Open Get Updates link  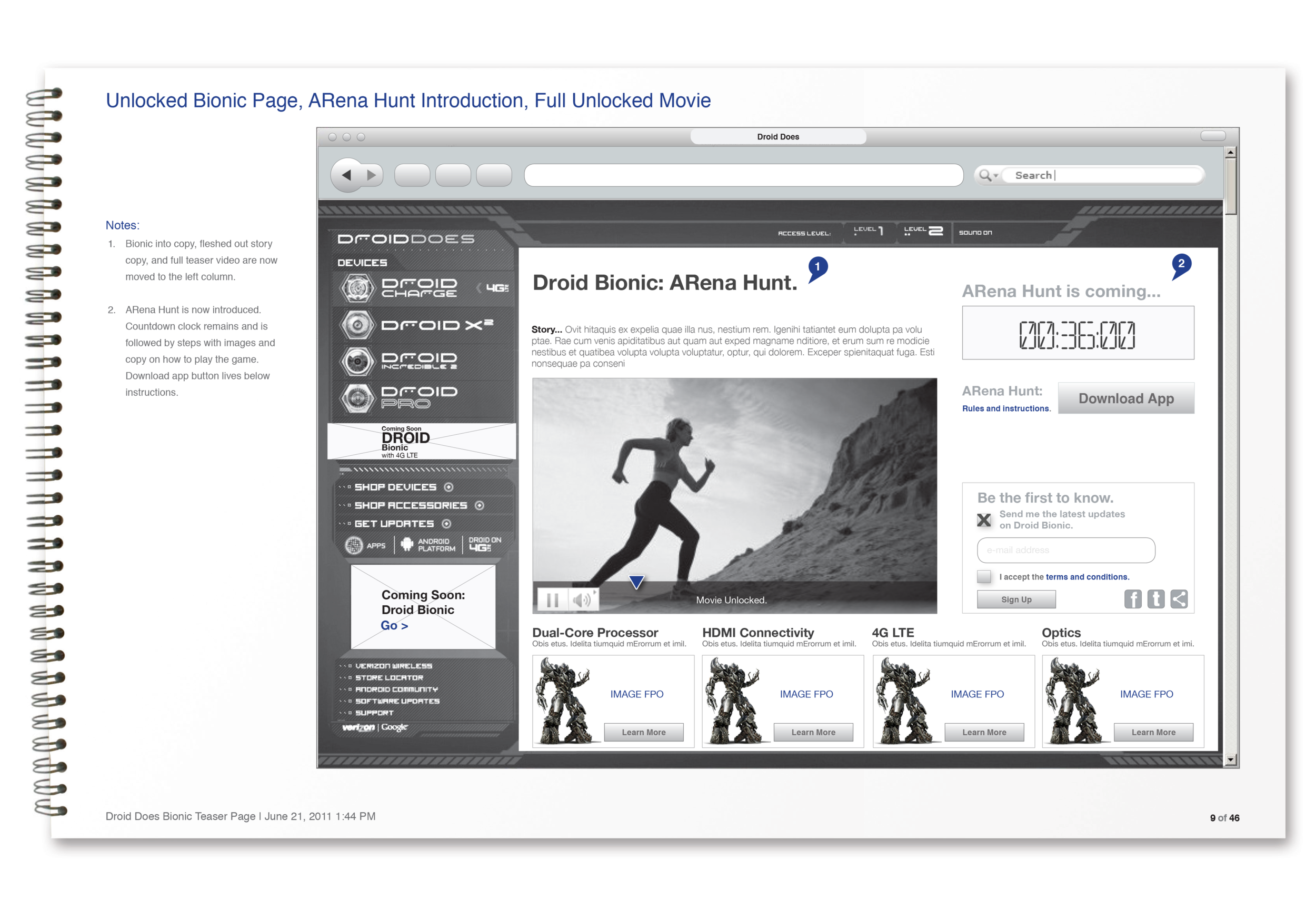[394, 524]
